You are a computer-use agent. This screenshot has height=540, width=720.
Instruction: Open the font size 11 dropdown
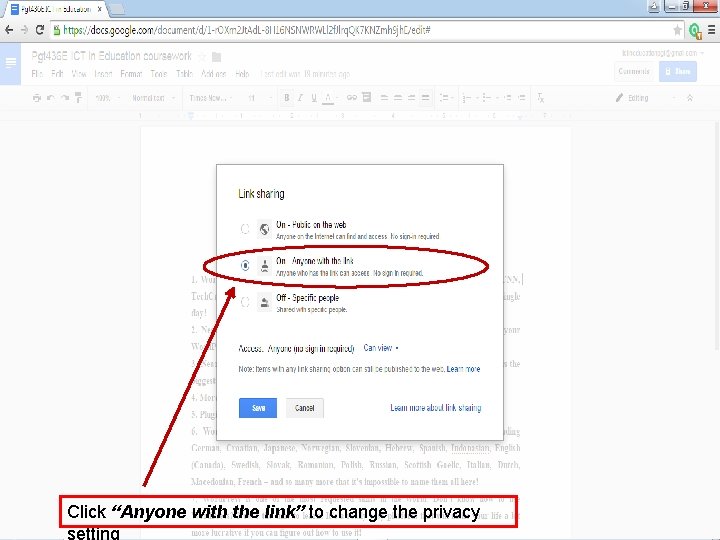click(x=259, y=98)
